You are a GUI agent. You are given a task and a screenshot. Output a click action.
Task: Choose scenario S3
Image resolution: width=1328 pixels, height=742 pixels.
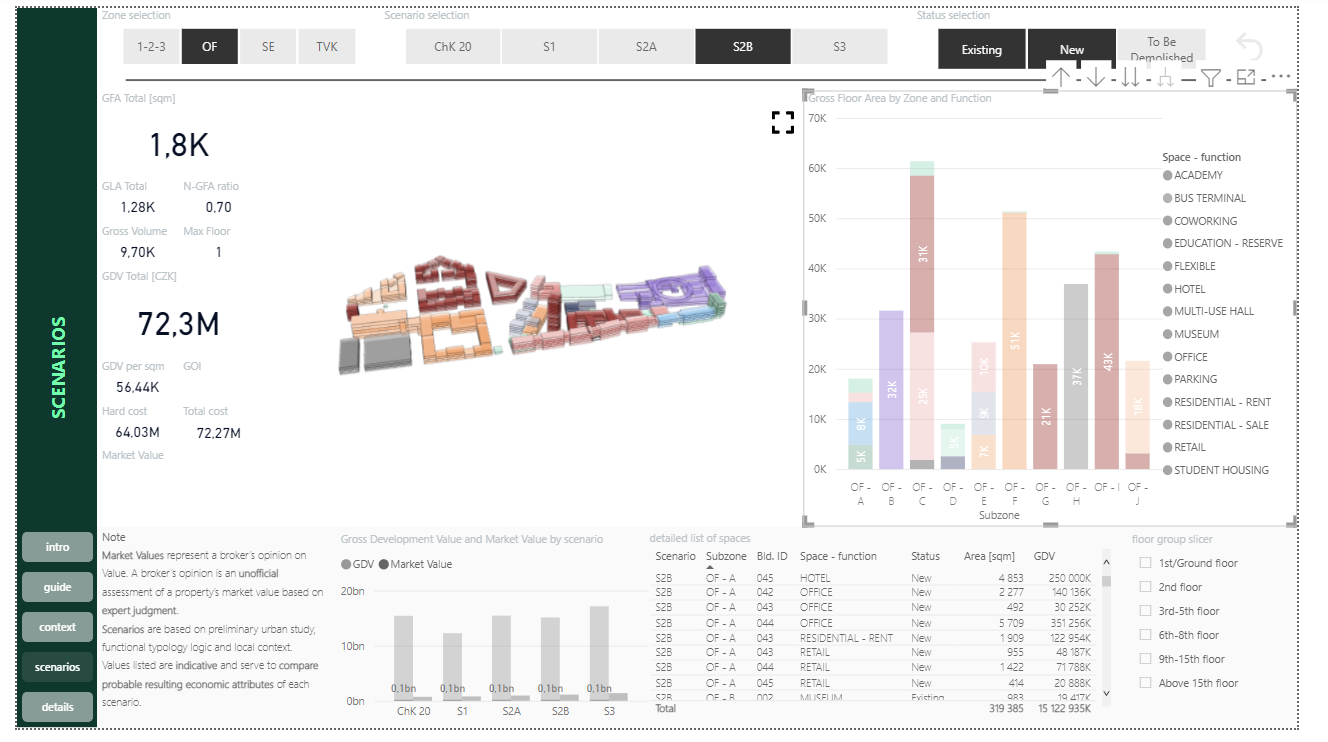click(839, 46)
